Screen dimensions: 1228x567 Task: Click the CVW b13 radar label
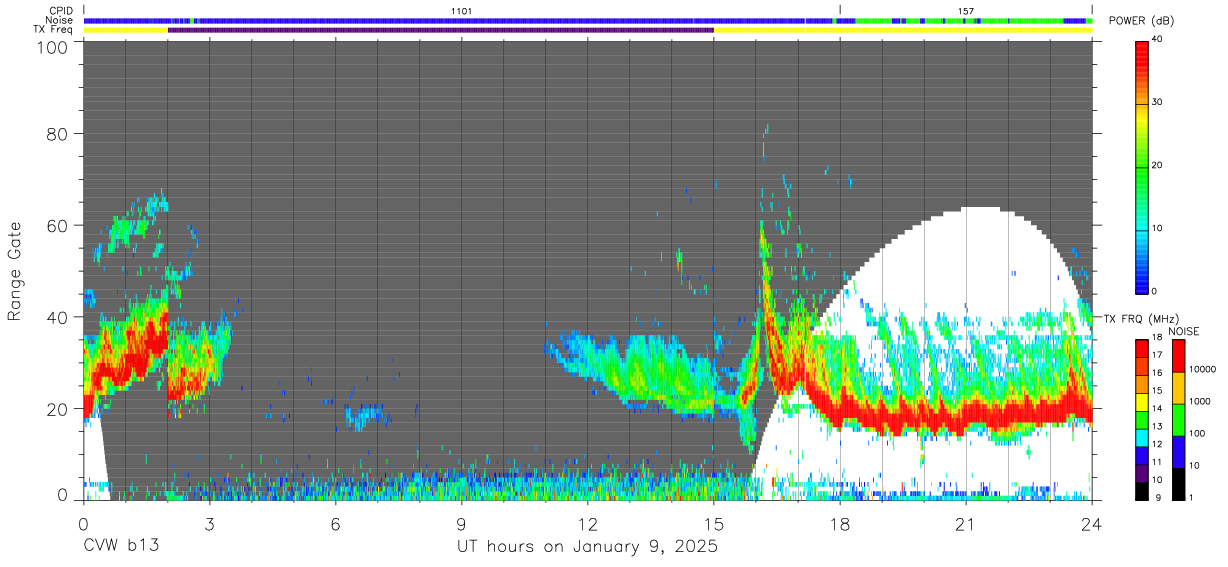pyautogui.click(x=121, y=546)
